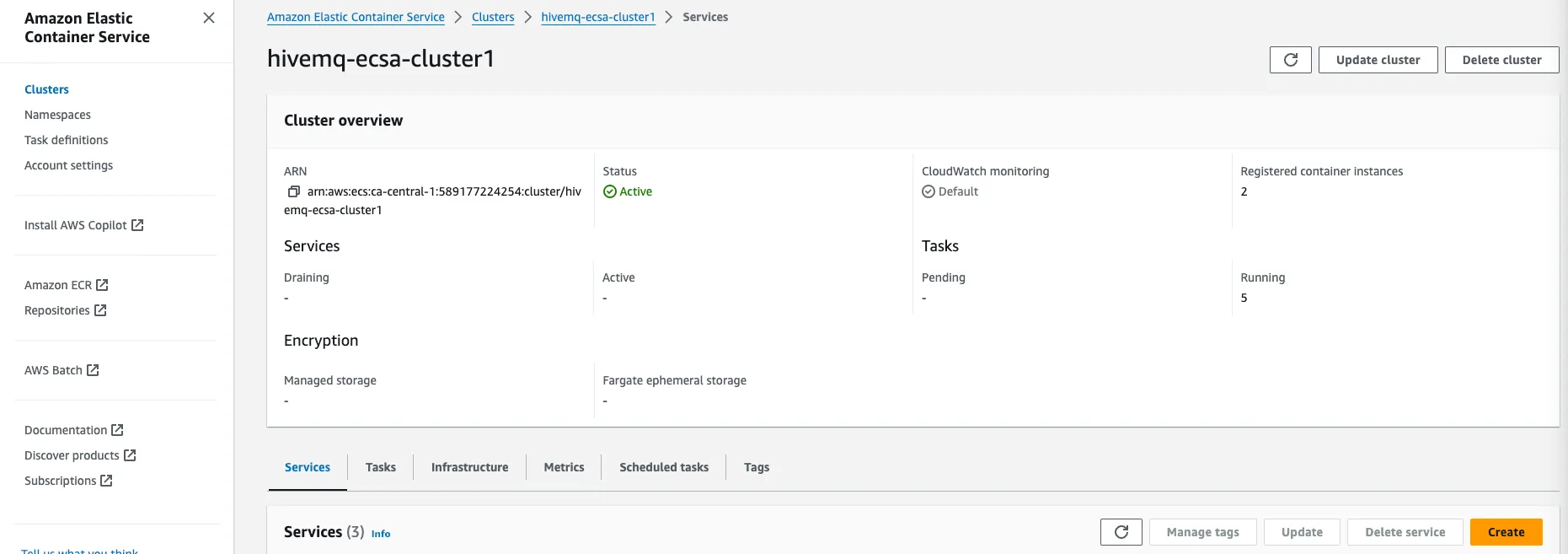Click external link icon beside Repositories
The image size is (1568, 554).
(x=100, y=310)
